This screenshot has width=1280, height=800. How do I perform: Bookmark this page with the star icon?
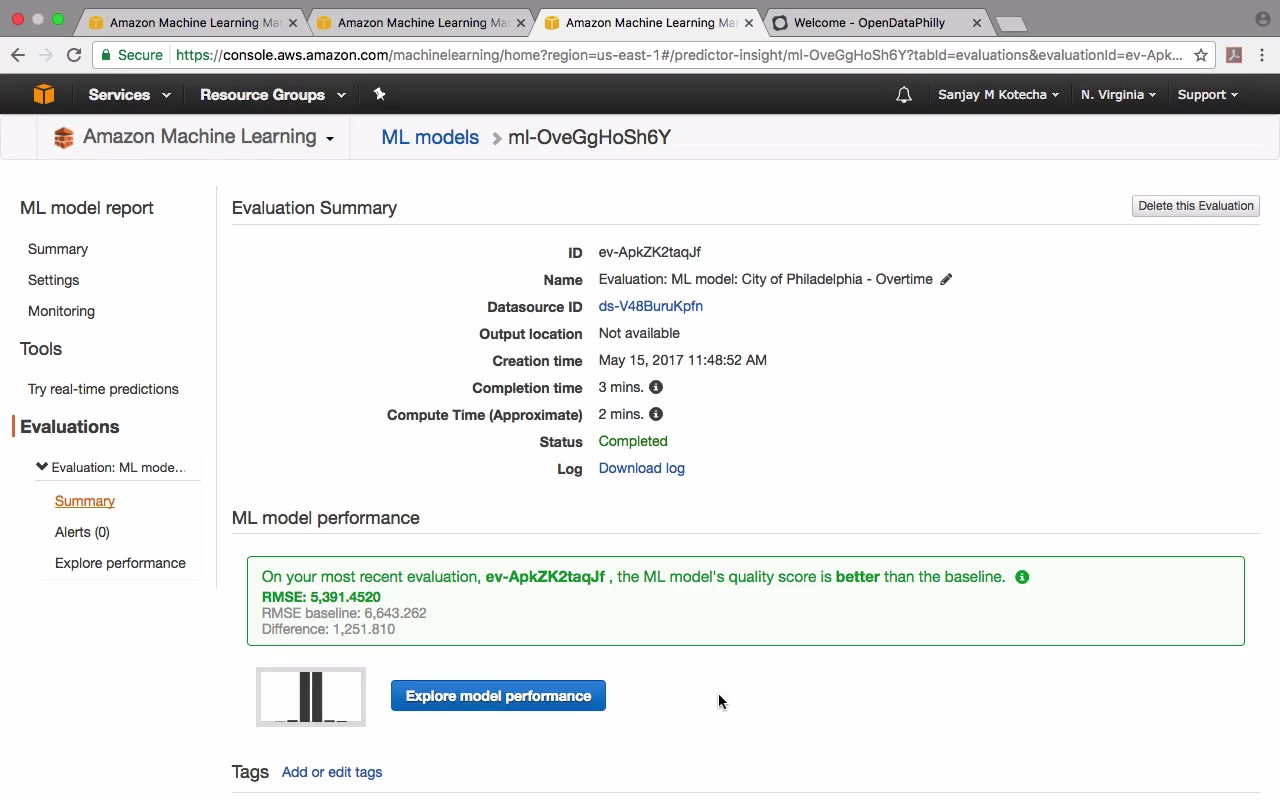tap(1201, 55)
